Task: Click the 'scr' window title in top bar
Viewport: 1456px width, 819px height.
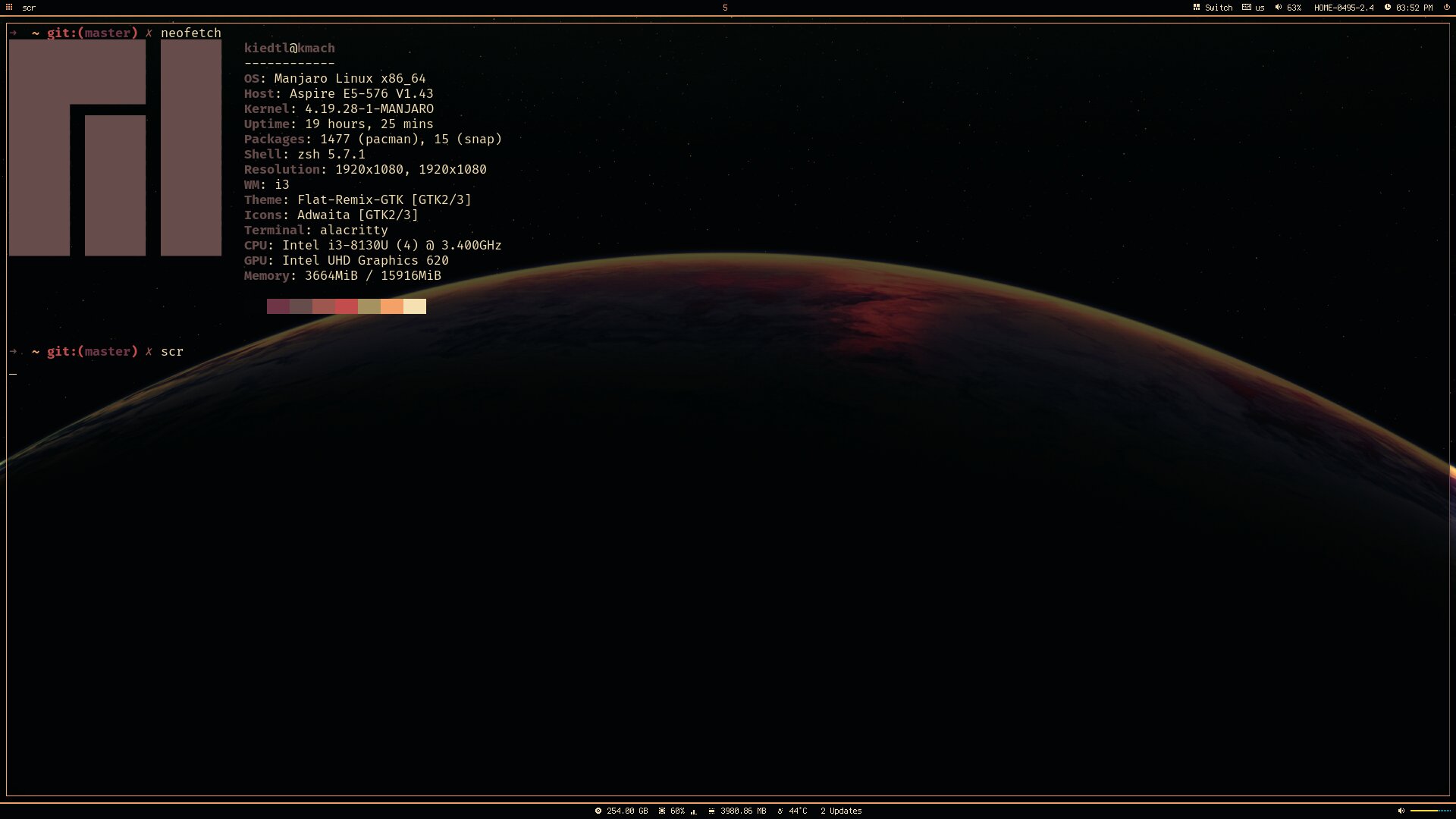Action: pos(29,8)
